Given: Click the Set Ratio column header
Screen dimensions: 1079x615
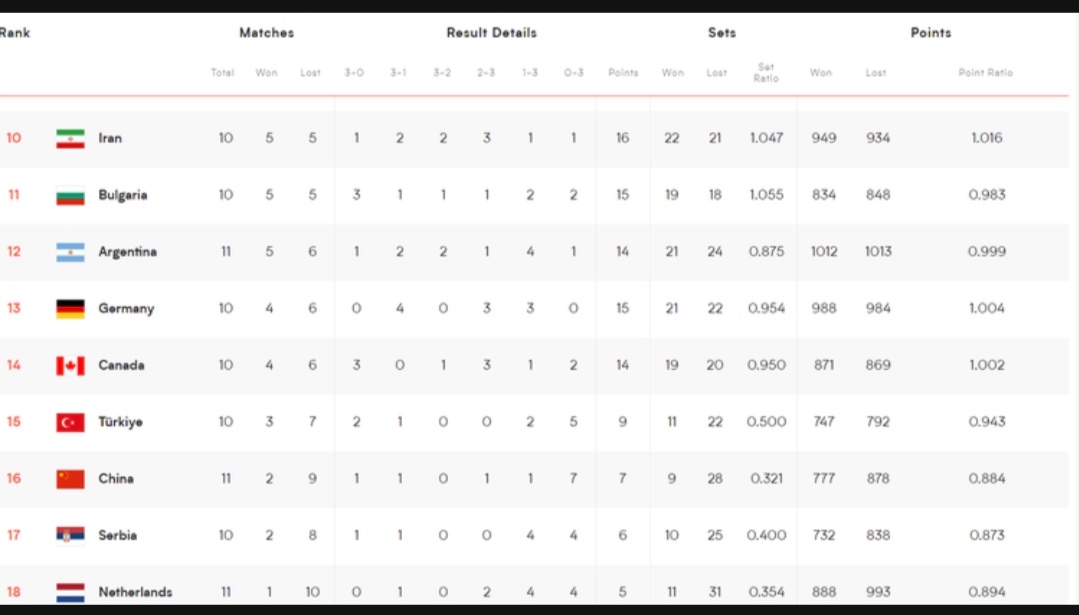Looking at the screenshot, I should pyautogui.click(x=766, y=72).
